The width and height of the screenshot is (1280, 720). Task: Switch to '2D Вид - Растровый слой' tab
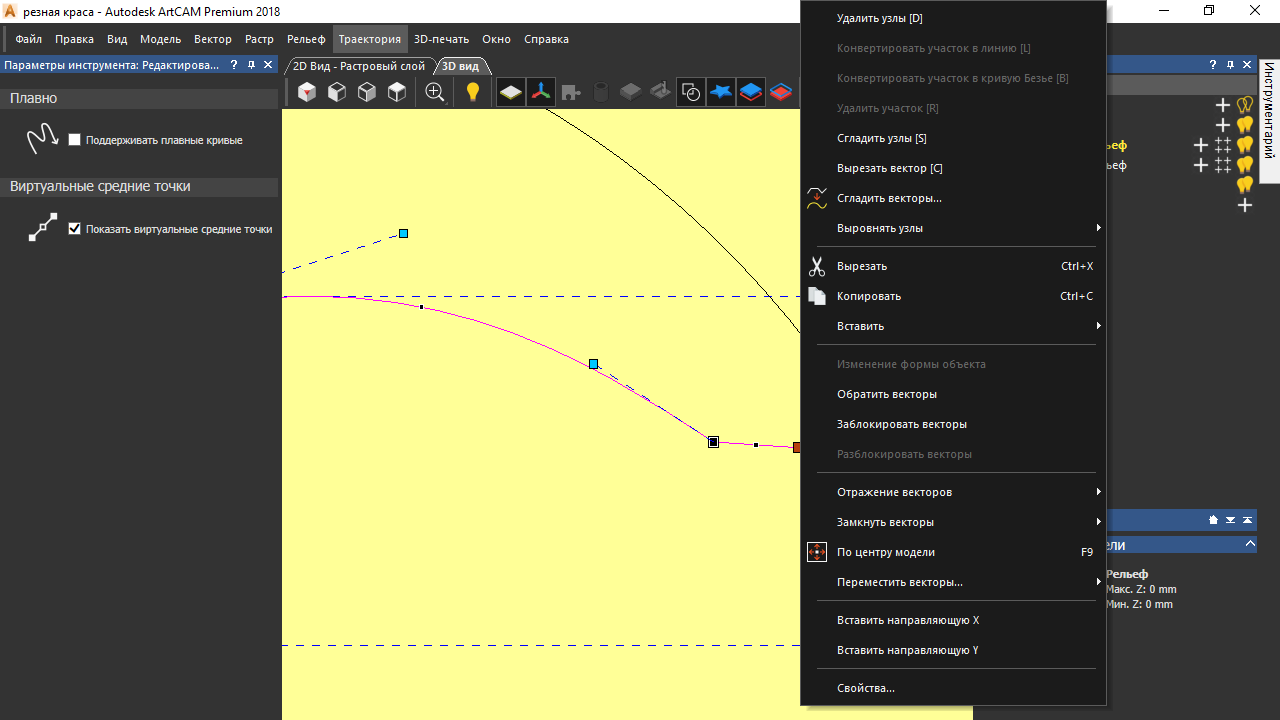[358, 66]
